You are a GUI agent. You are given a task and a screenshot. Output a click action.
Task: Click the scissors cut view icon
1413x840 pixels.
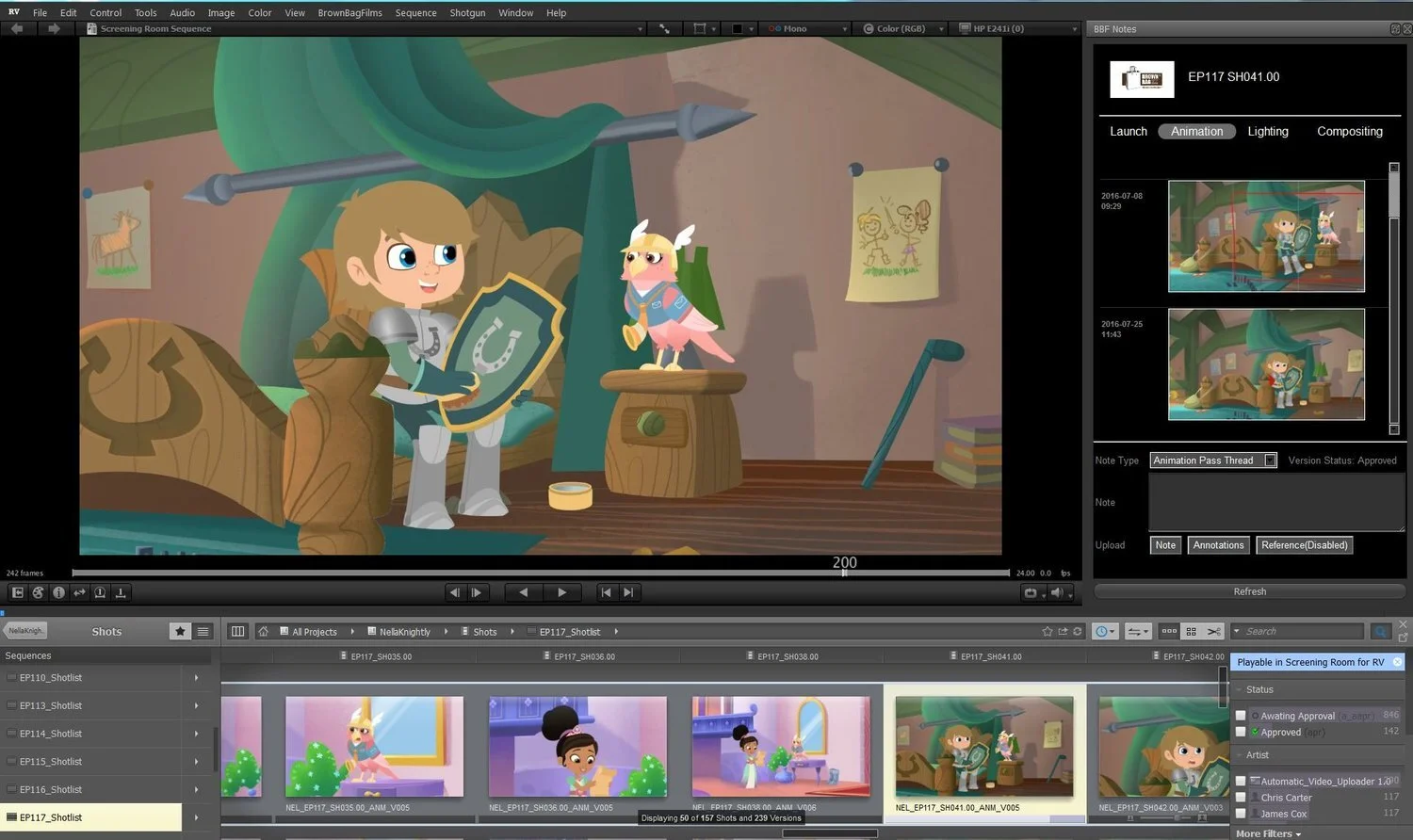(1214, 632)
